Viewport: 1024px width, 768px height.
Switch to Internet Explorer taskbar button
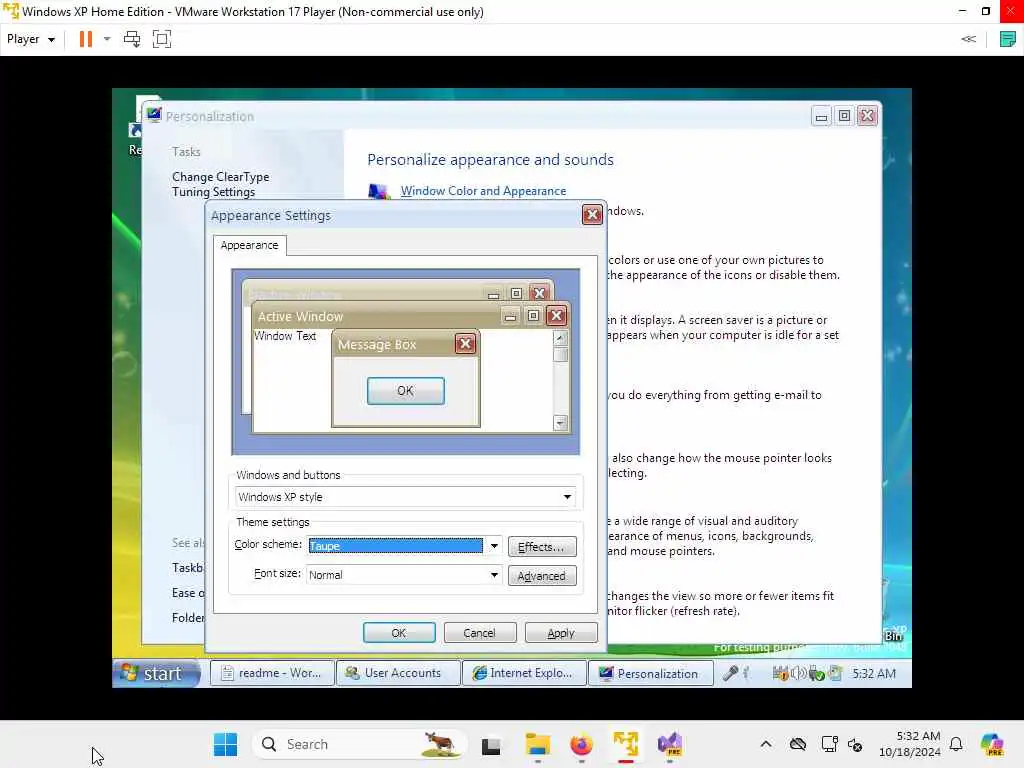click(524, 673)
